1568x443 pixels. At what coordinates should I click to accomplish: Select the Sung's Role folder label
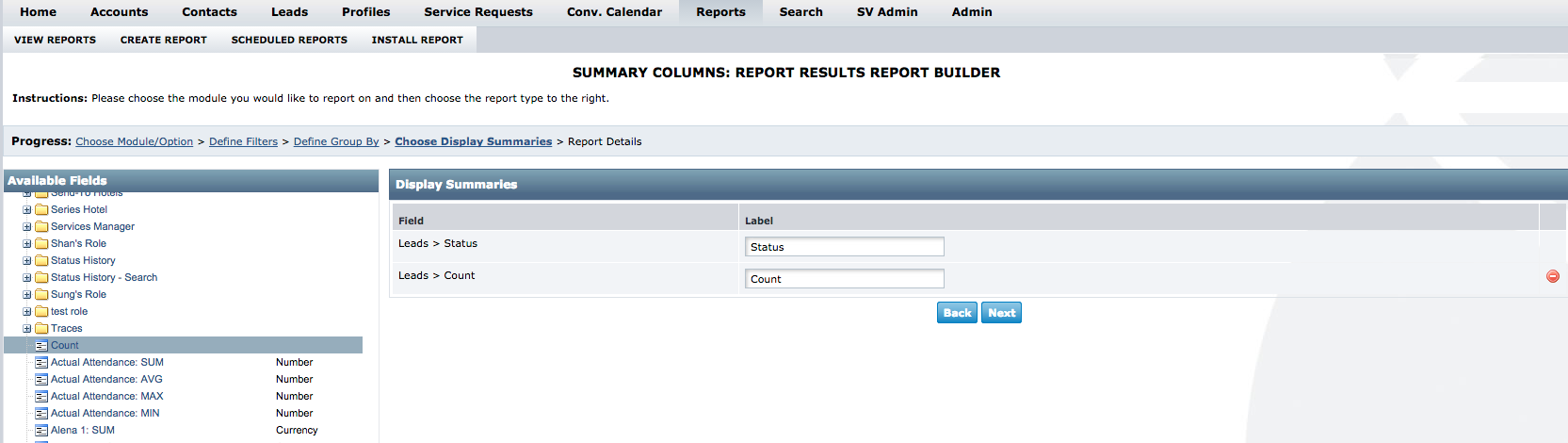click(78, 294)
